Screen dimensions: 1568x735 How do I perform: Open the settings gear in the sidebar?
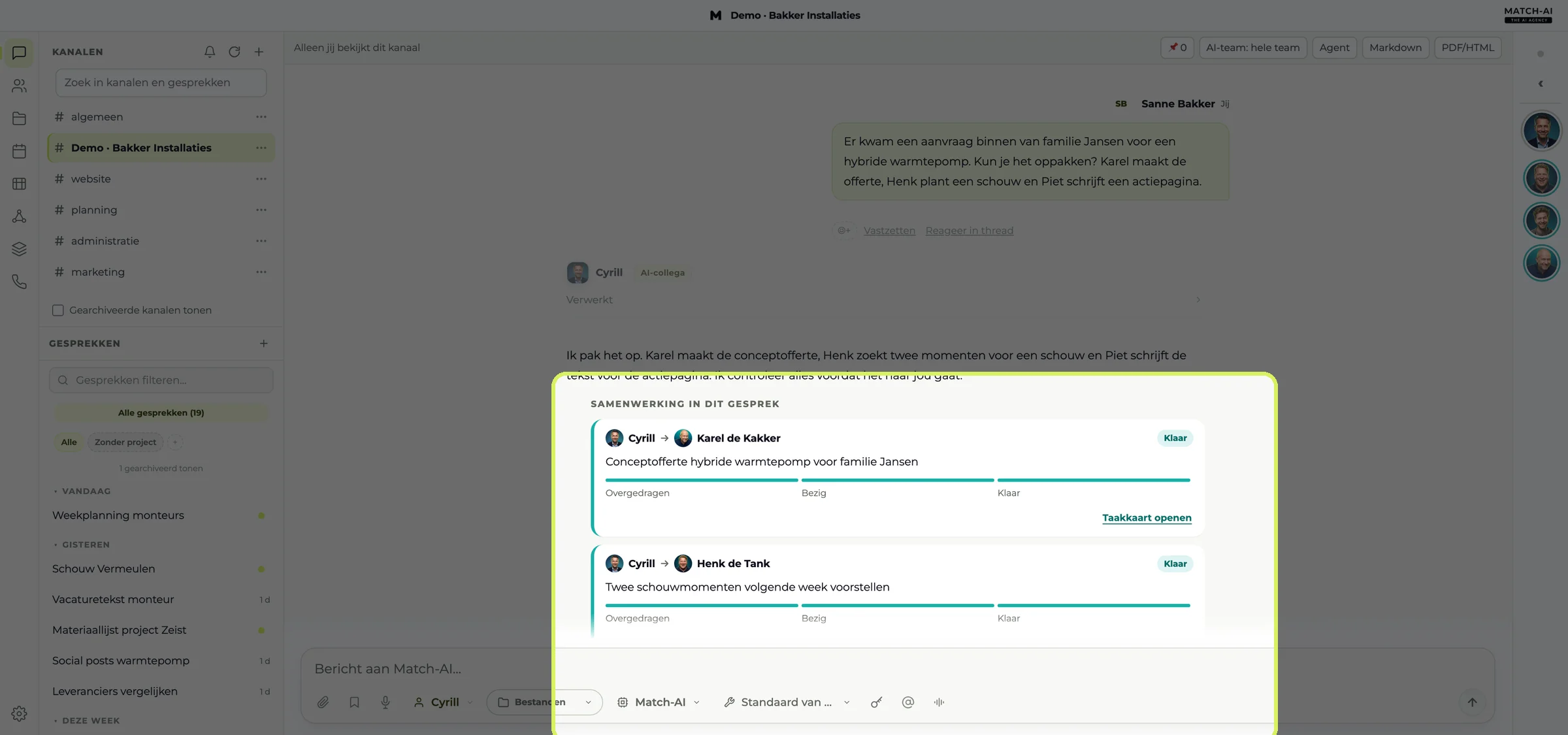(19, 713)
